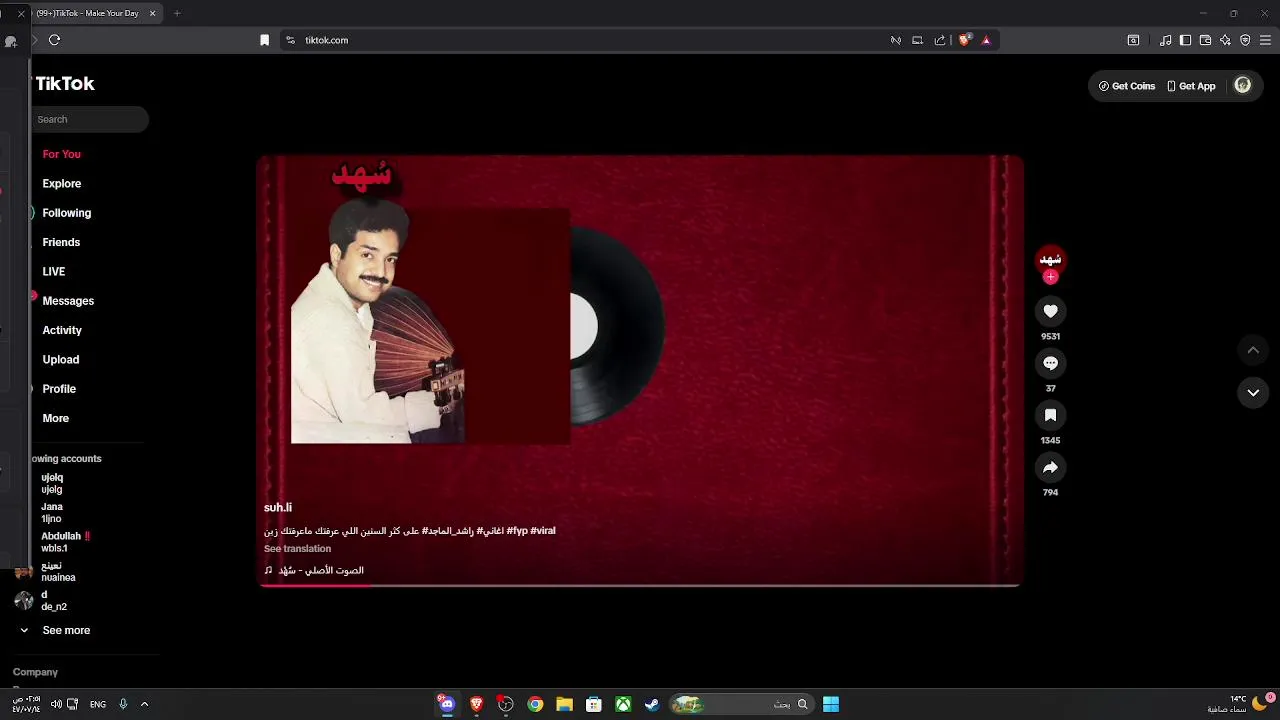This screenshot has width=1280, height=720.
Task: Open Messages in the sidebar
Action: (x=68, y=301)
